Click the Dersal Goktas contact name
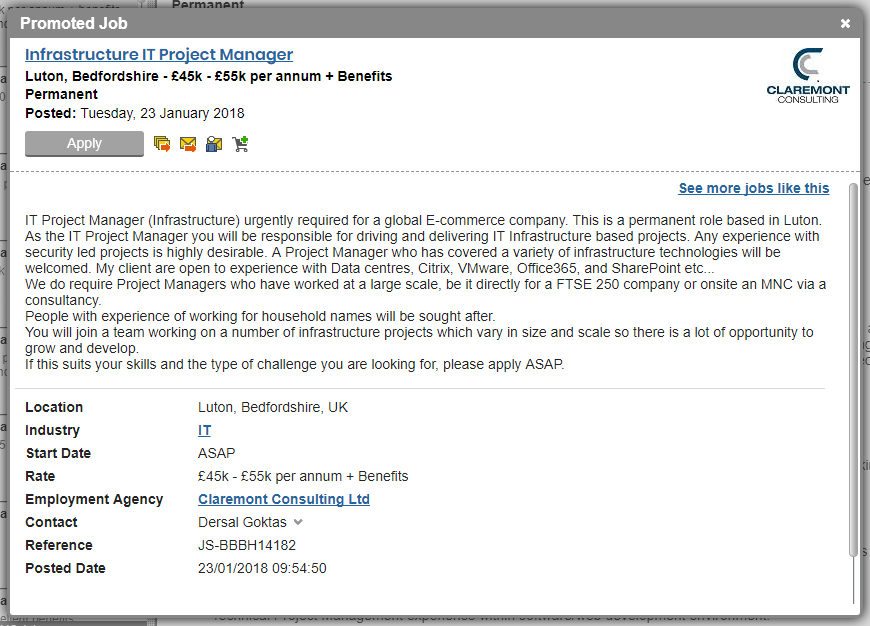 (242, 522)
